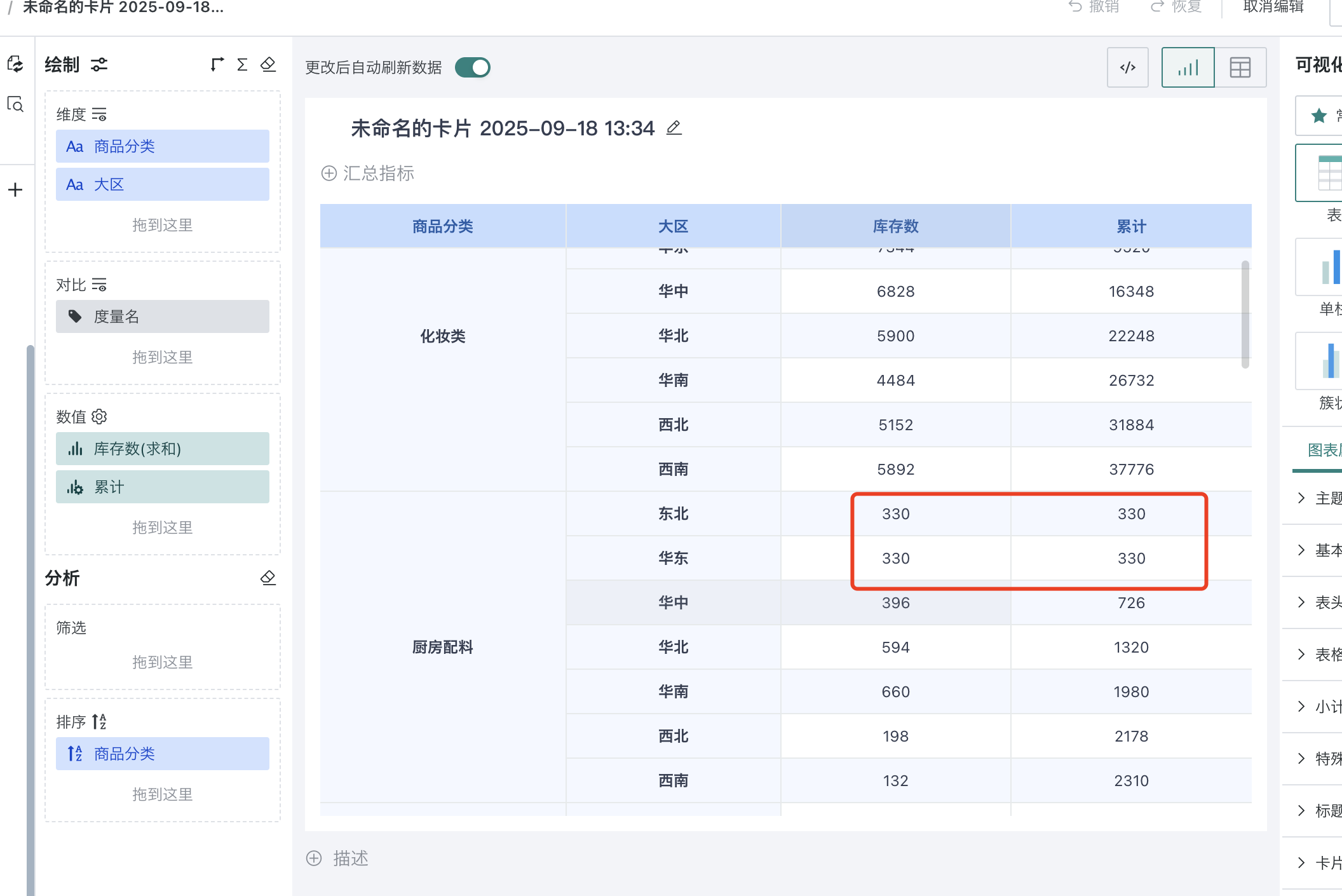Click the left panel vertical scrollbar
This screenshot has width=1342, height=896.
[30, 620]
